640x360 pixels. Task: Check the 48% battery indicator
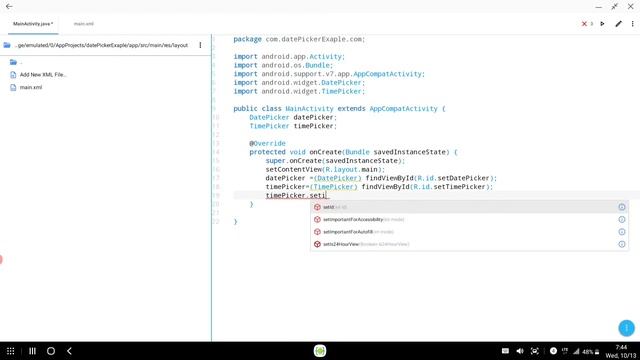pos(591,351)
